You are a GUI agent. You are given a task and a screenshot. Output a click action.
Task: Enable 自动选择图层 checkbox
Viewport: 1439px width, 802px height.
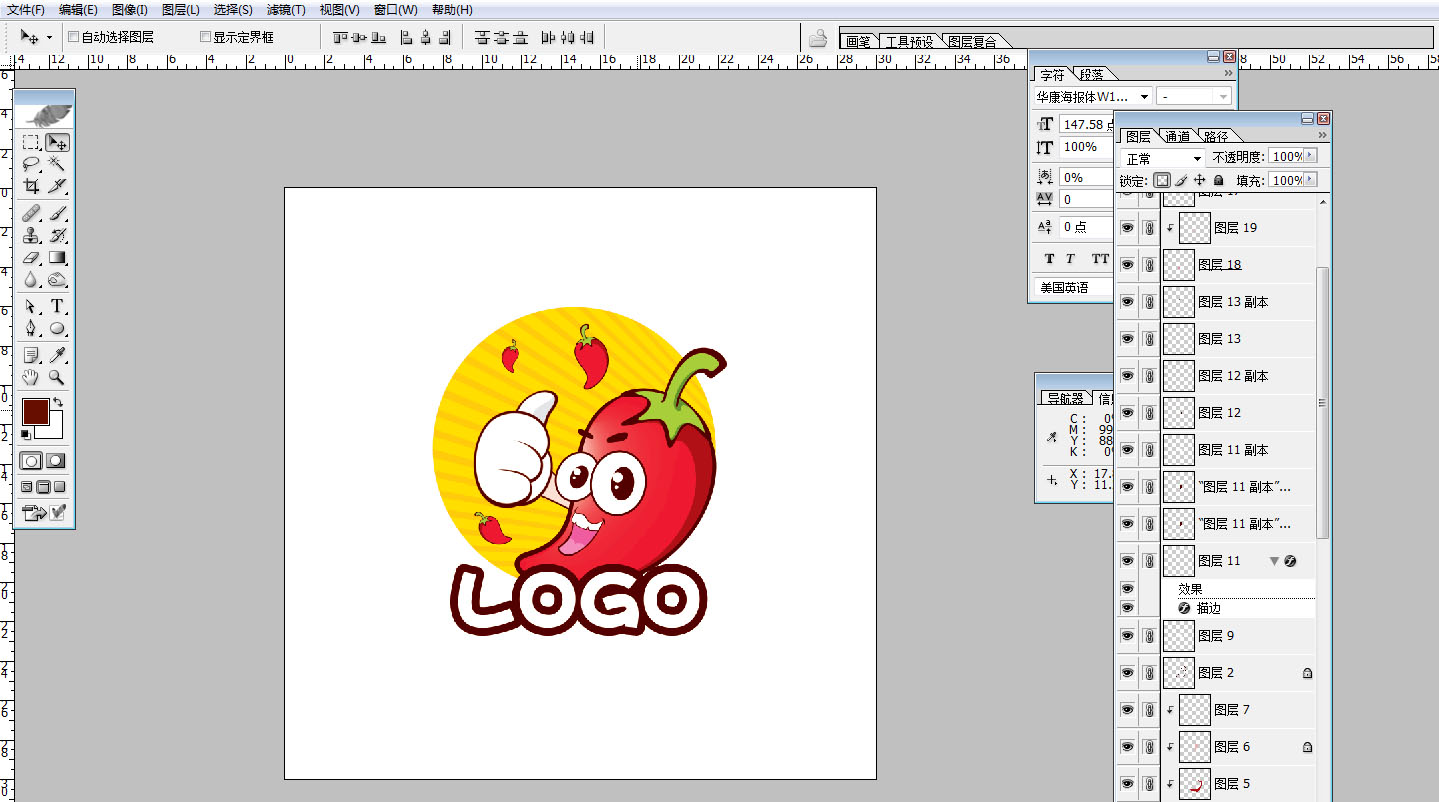point(73,37)
